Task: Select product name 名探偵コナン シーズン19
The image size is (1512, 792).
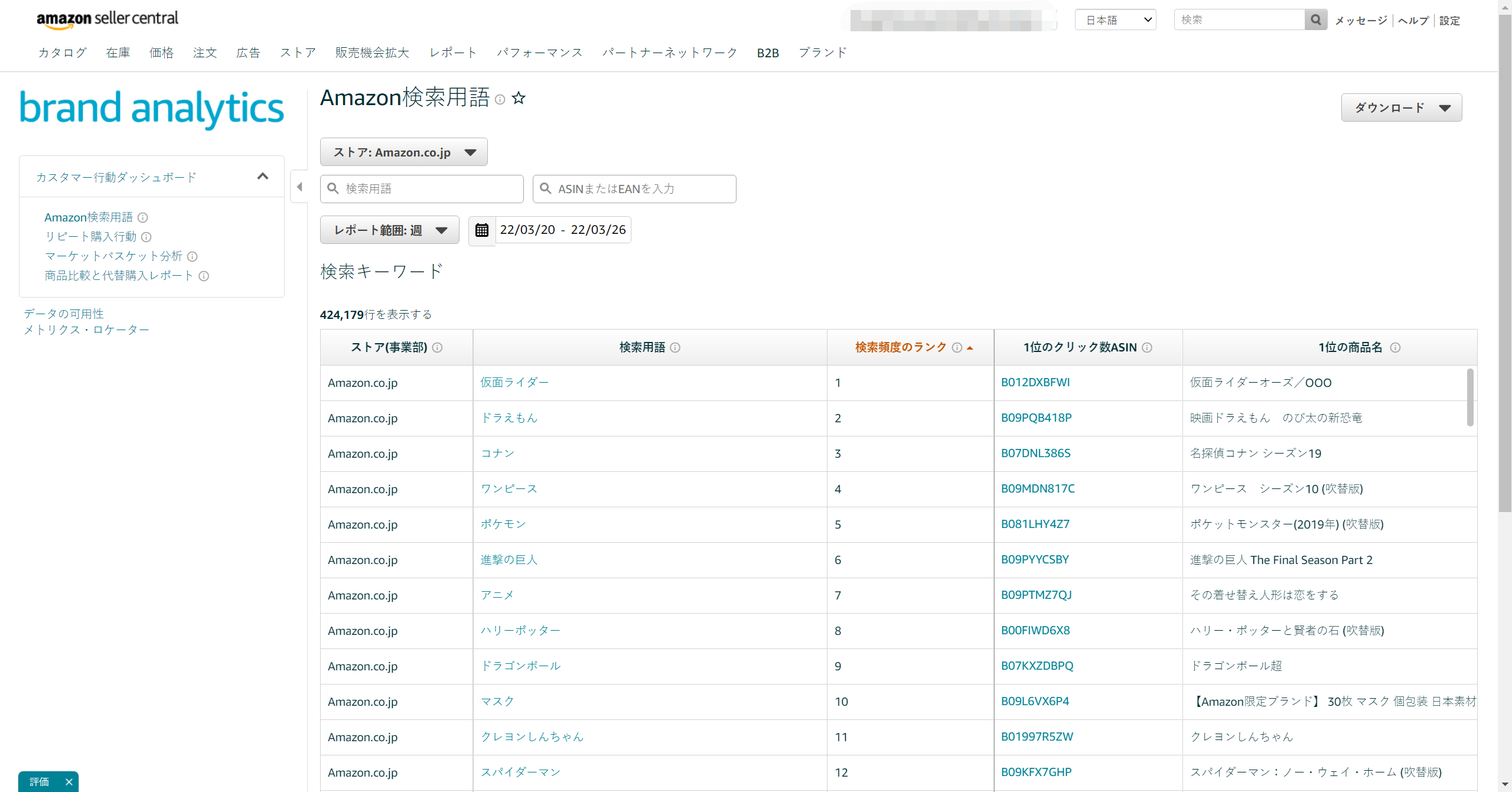Action: [x=1256, y=453]
